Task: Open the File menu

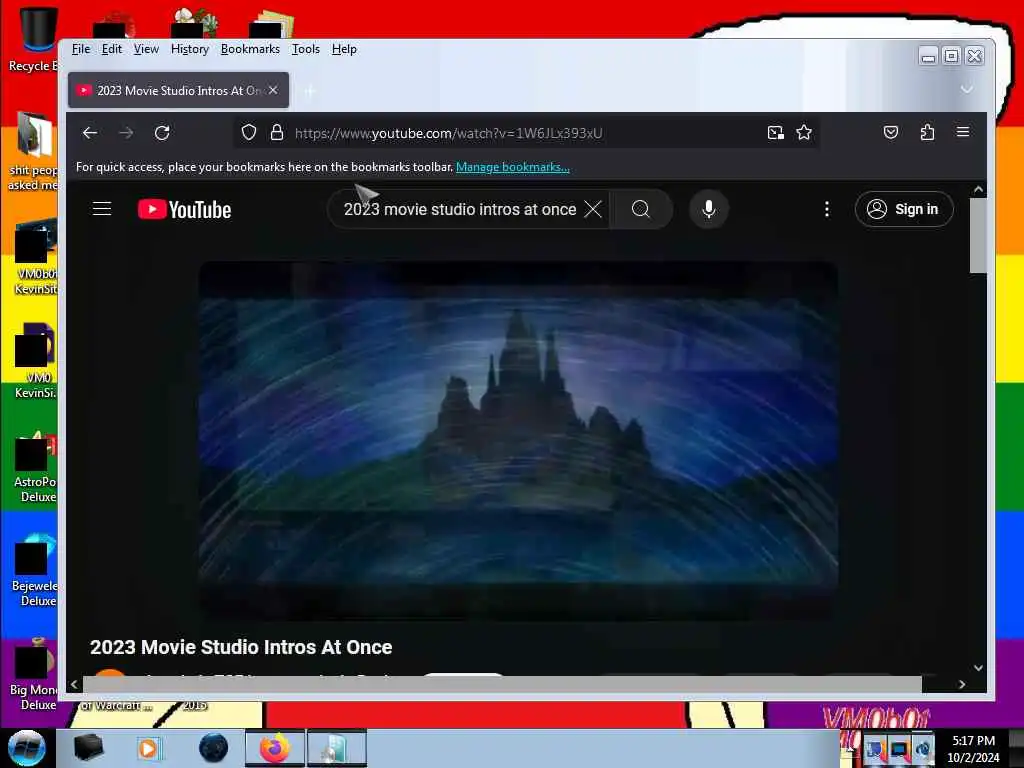Action: tap(81, 49)
